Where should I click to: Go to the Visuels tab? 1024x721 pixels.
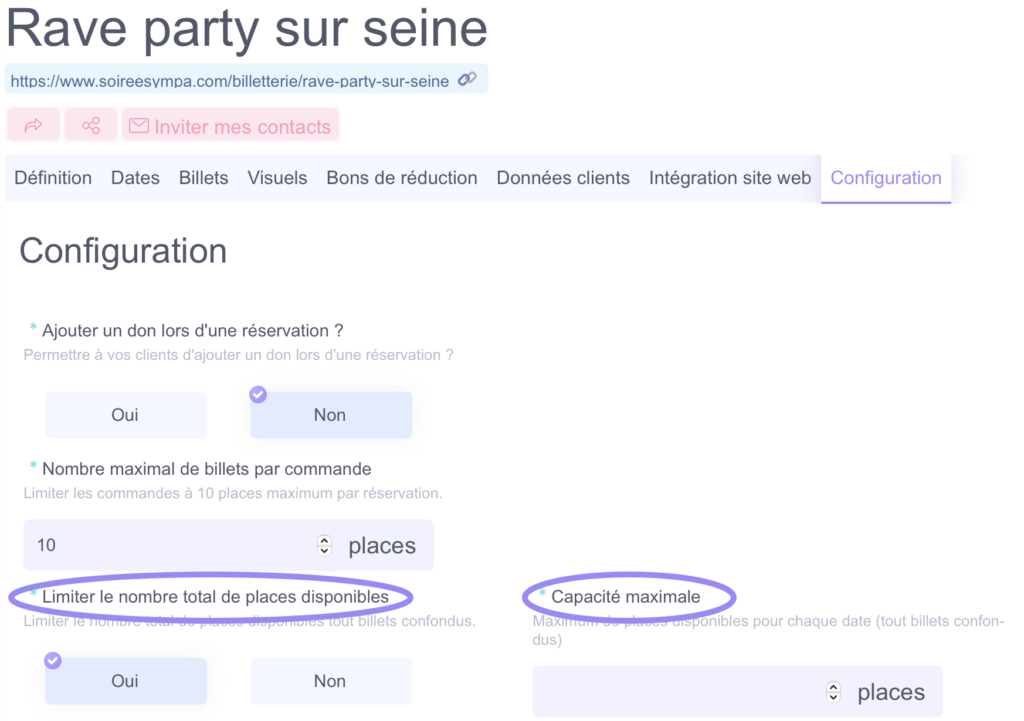click(x=277, y=178)
